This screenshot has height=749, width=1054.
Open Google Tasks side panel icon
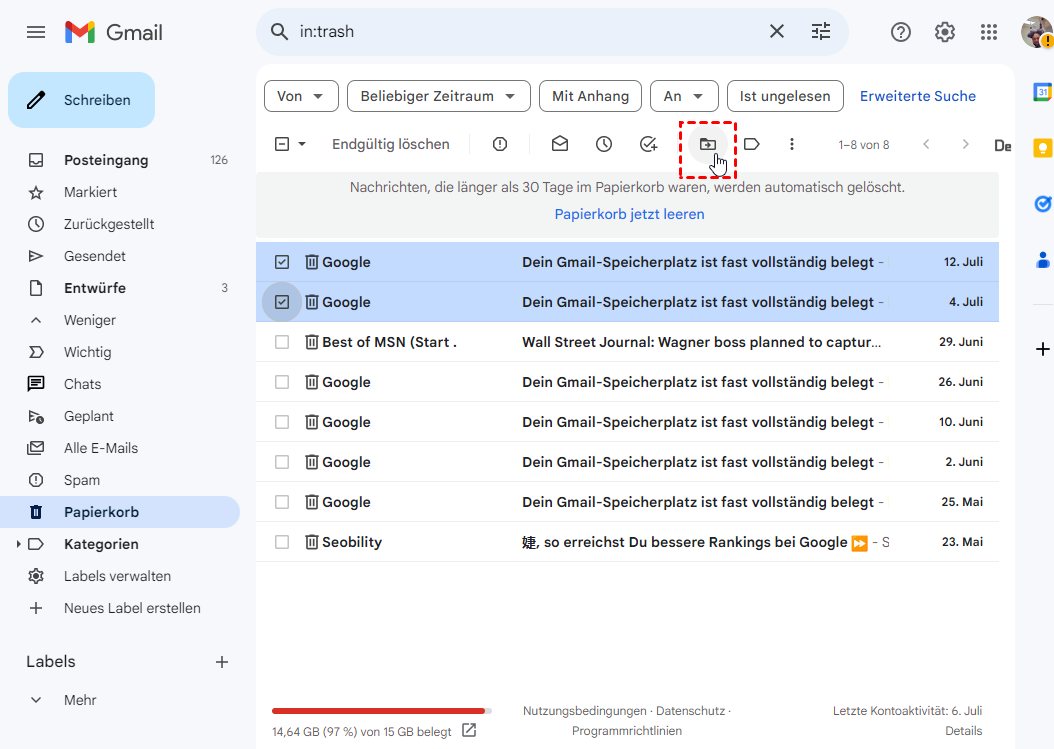click(x=1043, y=203)
